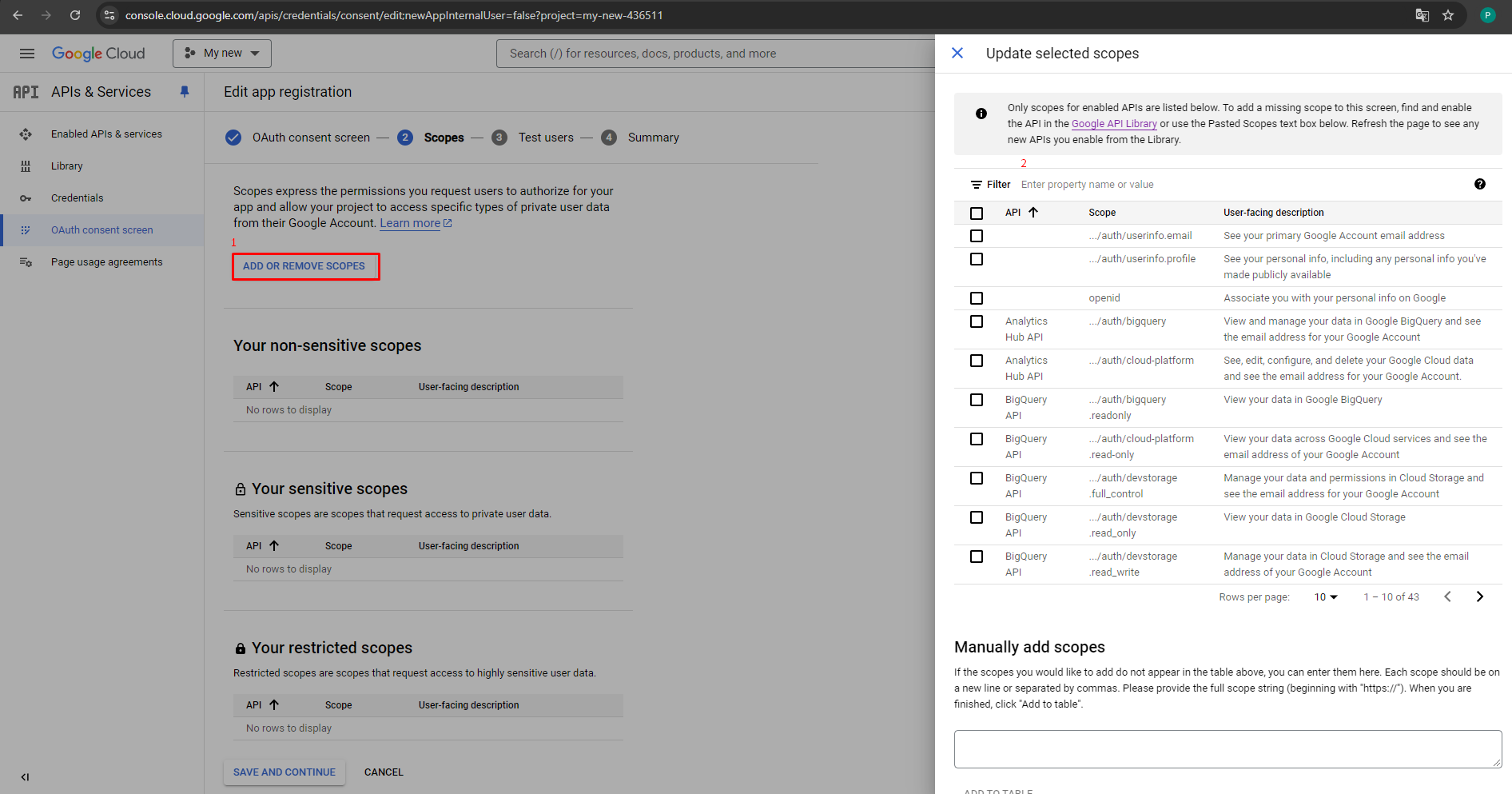
Task: Sort sensitive scopes table by API arrow
Action: pos(274,546)
